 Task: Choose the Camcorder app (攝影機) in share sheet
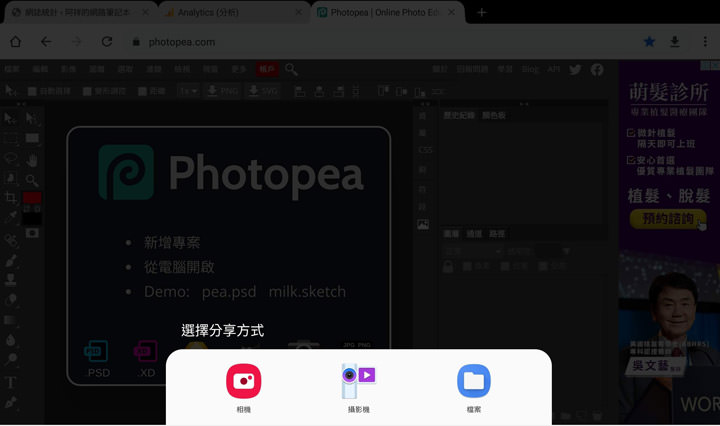coord(359,388)
